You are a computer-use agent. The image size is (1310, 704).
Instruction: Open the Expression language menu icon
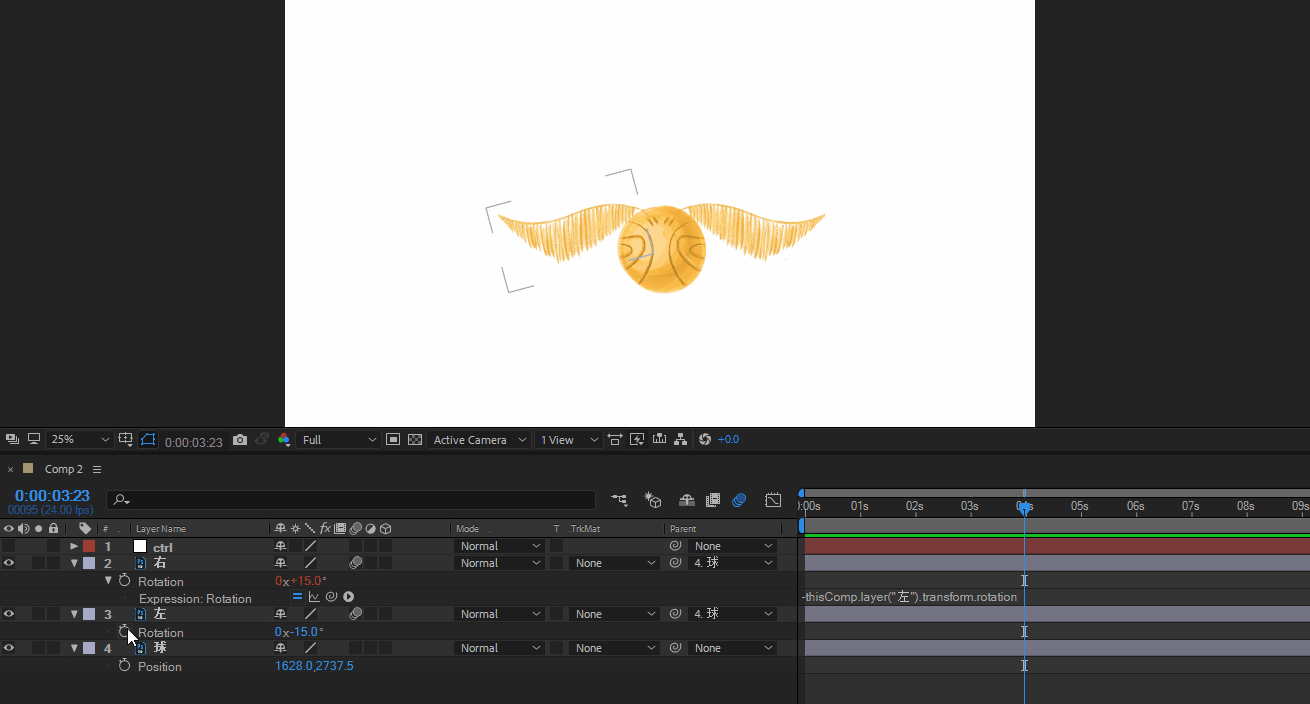click(349, 597)
